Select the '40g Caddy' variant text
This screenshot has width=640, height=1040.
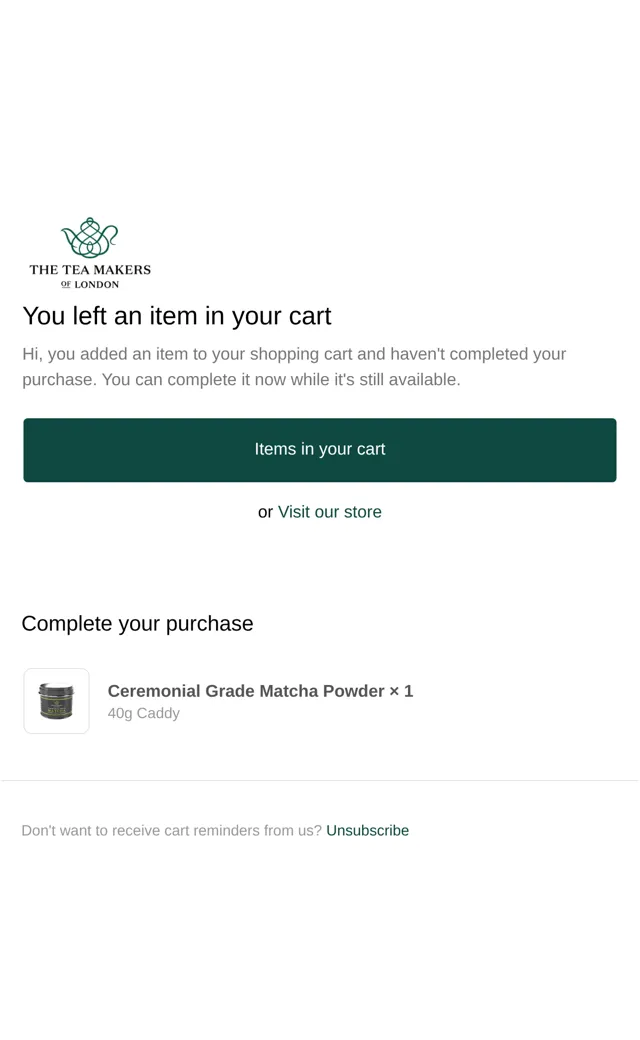[x=144, y=714]
